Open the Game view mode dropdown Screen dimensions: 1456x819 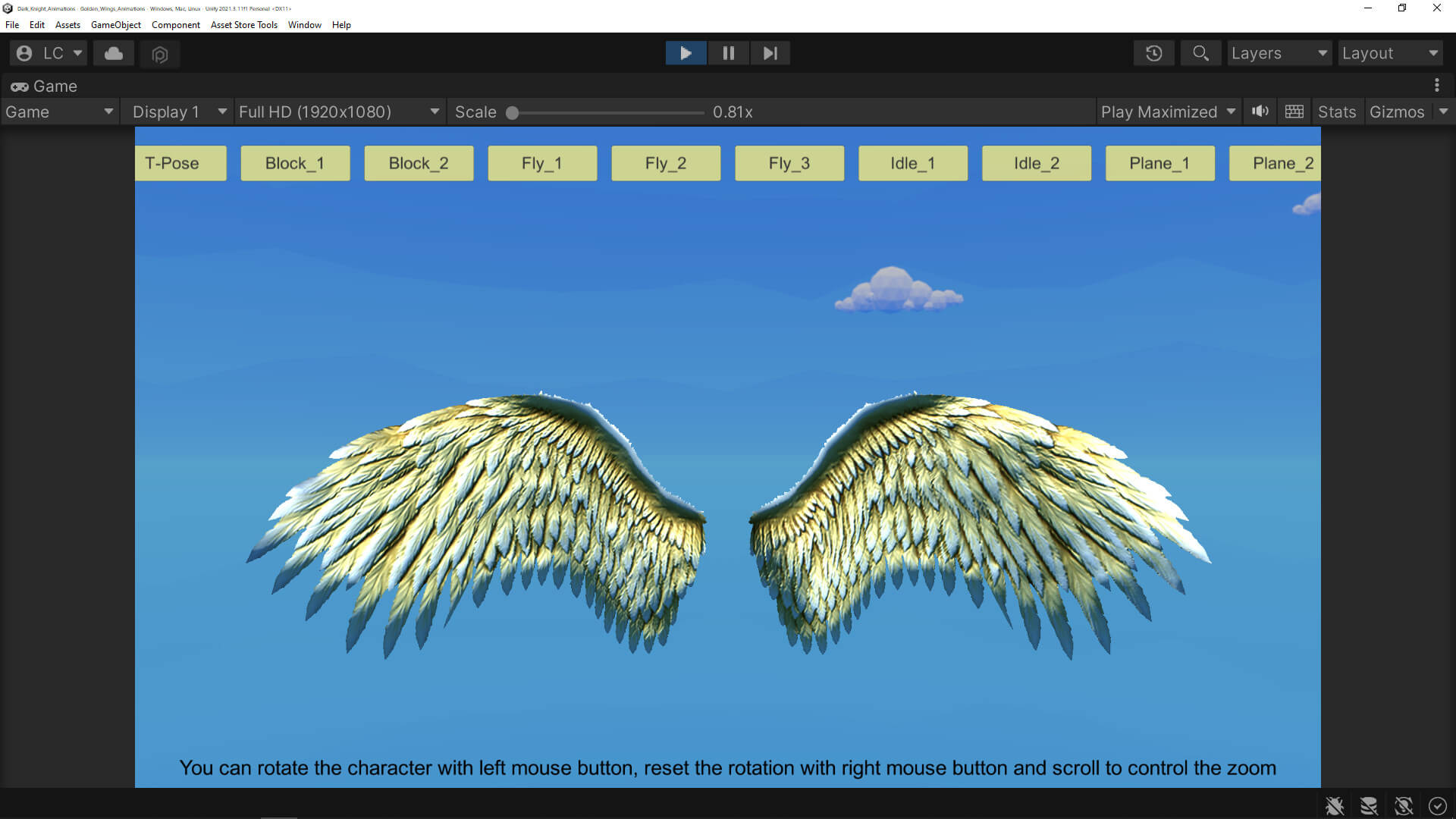[x=60, y=112]
